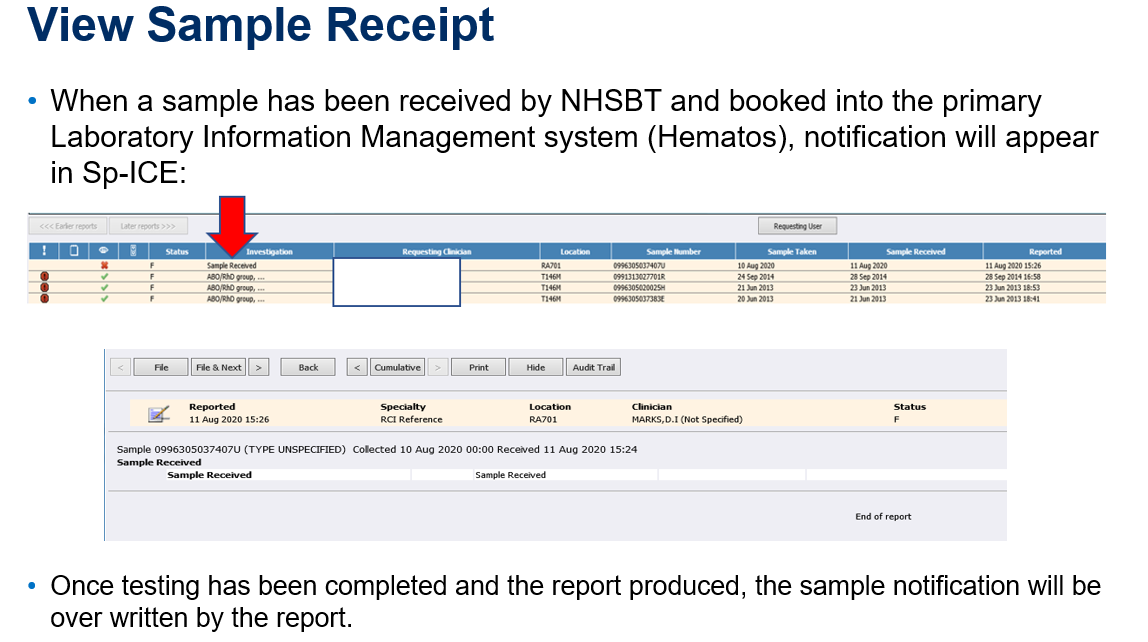Viewport: 1148px width, 642px height.
Task: Click the clipboard column header icon
Action: coord(74,252)
